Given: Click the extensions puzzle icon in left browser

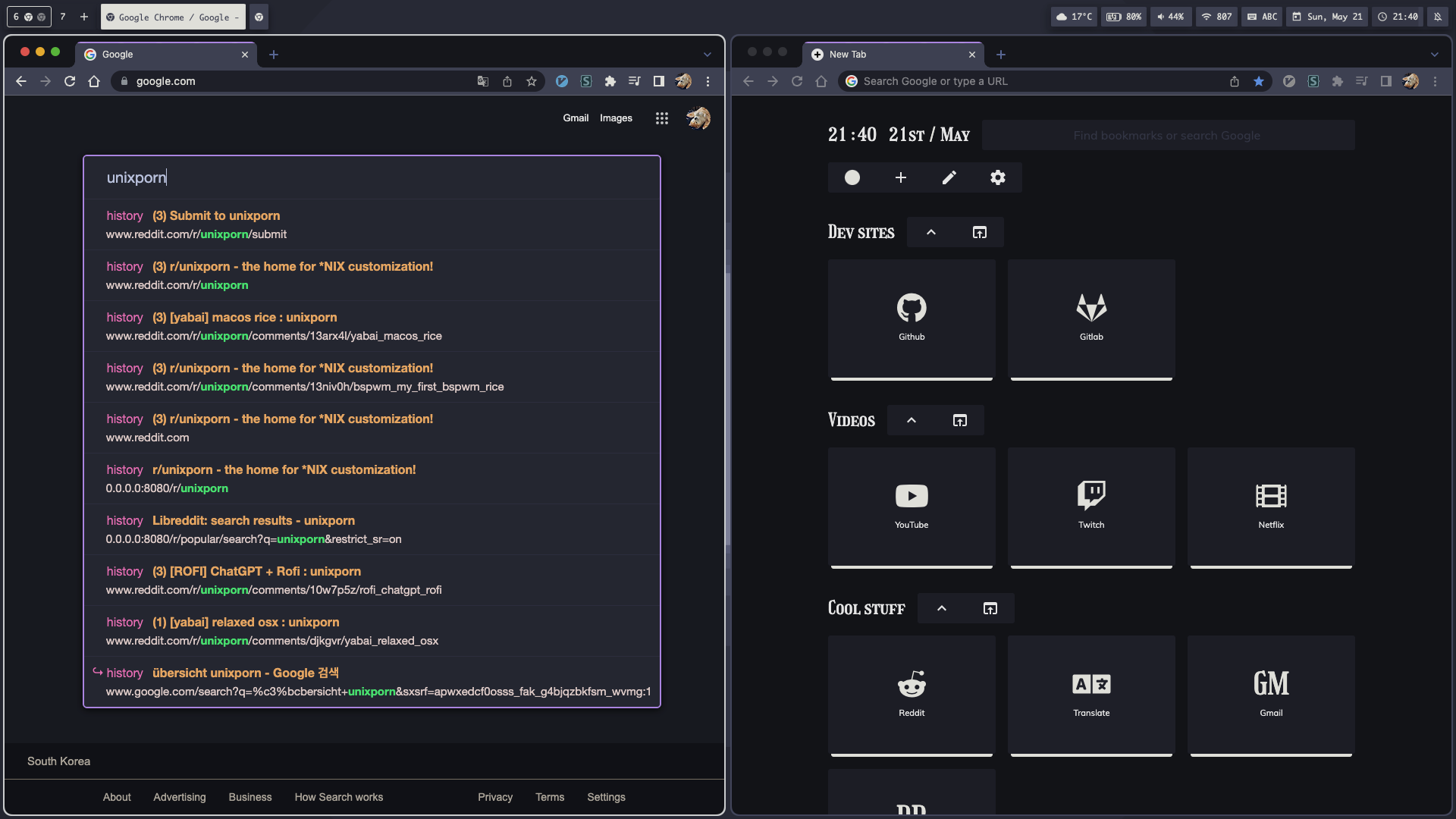Looking at the screenshot, I should pyautogui.click(x=610, y=81).
